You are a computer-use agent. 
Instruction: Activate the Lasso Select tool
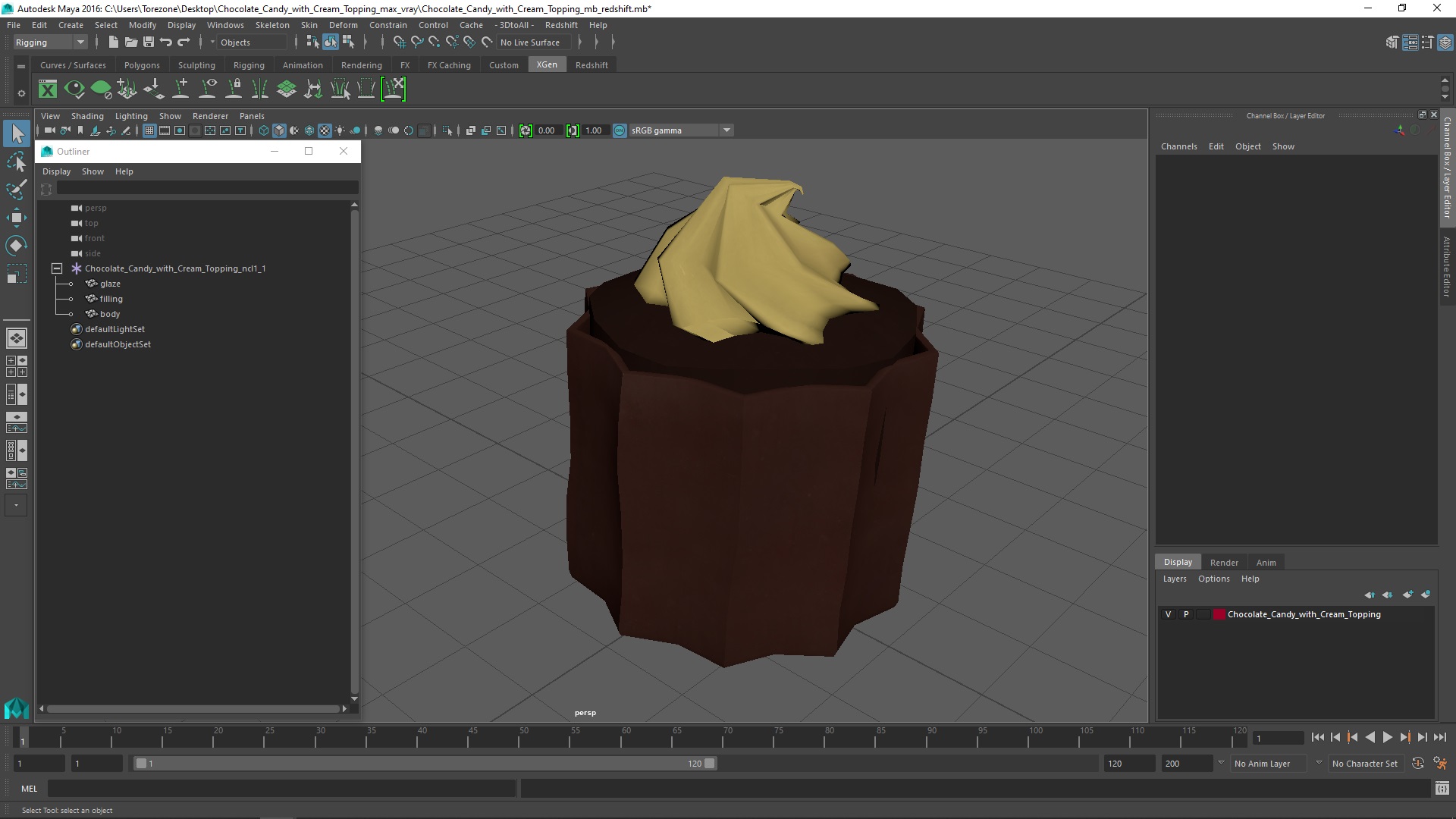click(x=17, y=162)
